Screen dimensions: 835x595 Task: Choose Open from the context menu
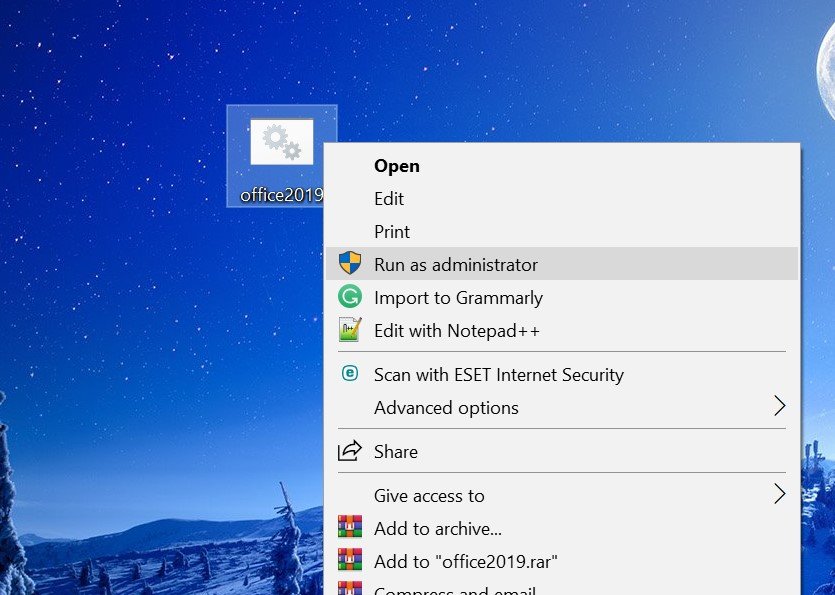pyautogui.click(x=562, y=166)
